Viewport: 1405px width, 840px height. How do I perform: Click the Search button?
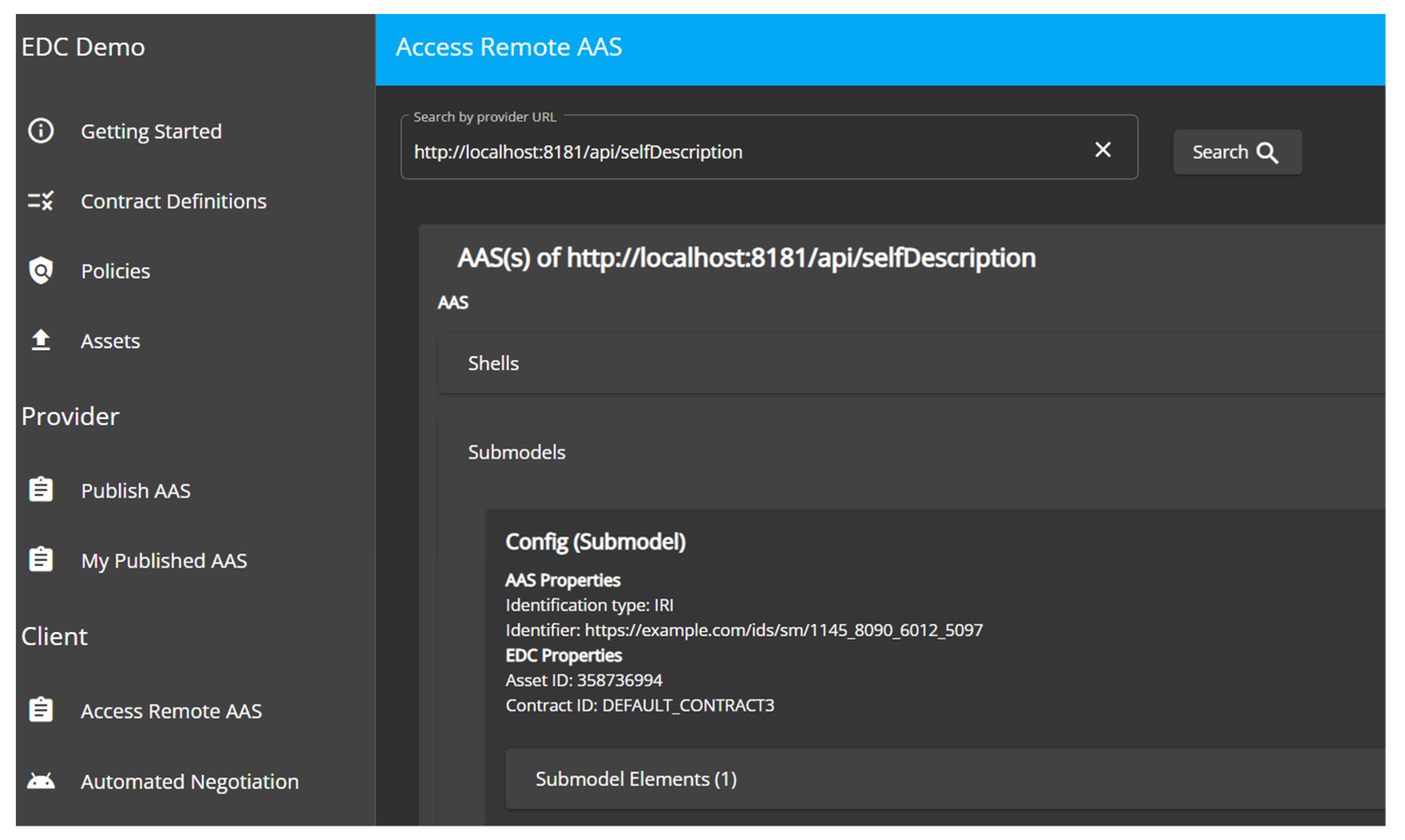[x=1237, y=152]
